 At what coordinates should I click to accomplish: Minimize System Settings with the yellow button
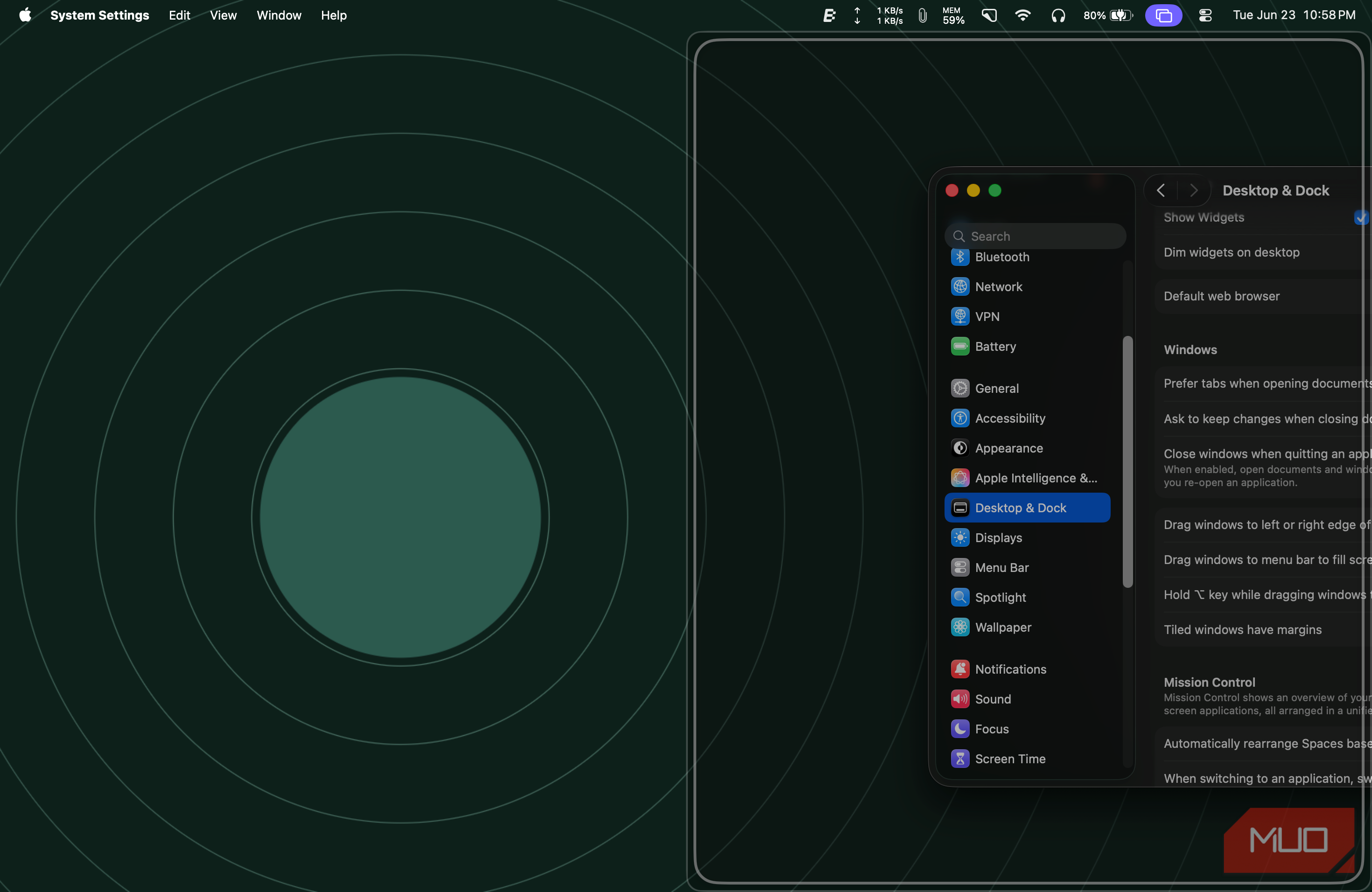click(x=973, y=190)
